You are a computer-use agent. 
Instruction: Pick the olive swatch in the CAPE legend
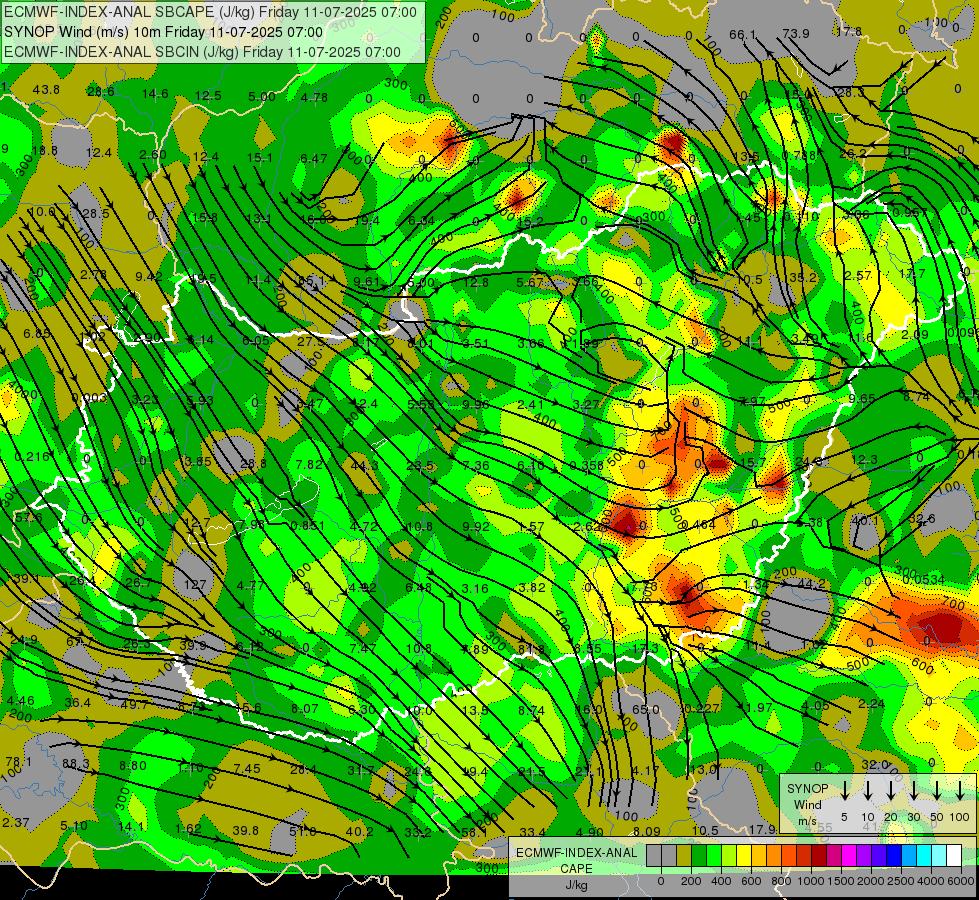click(684, 855)
